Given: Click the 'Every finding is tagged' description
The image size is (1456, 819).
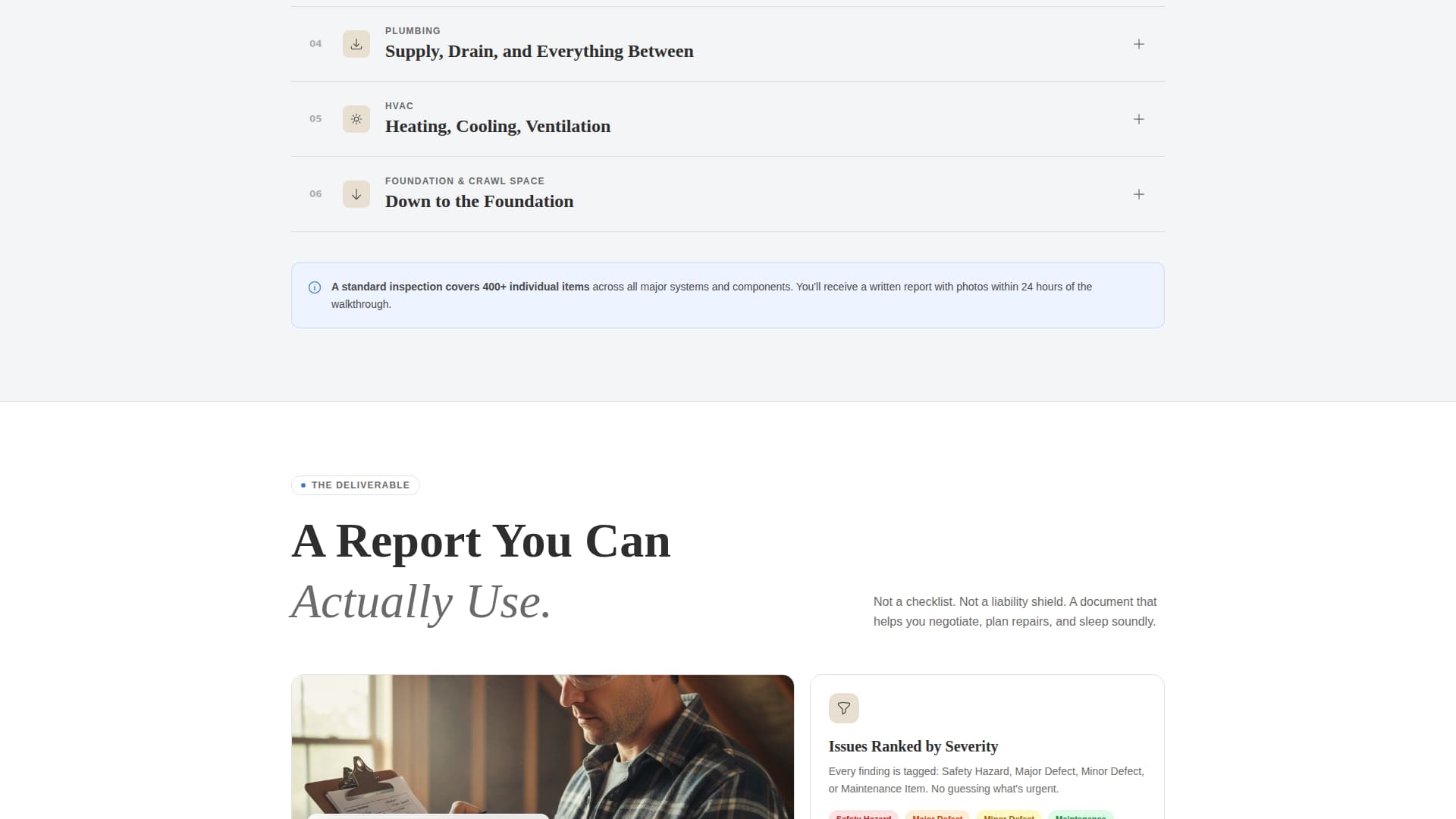Looking at the screenshot, I should pyautogui.click(x=986, y=780).
